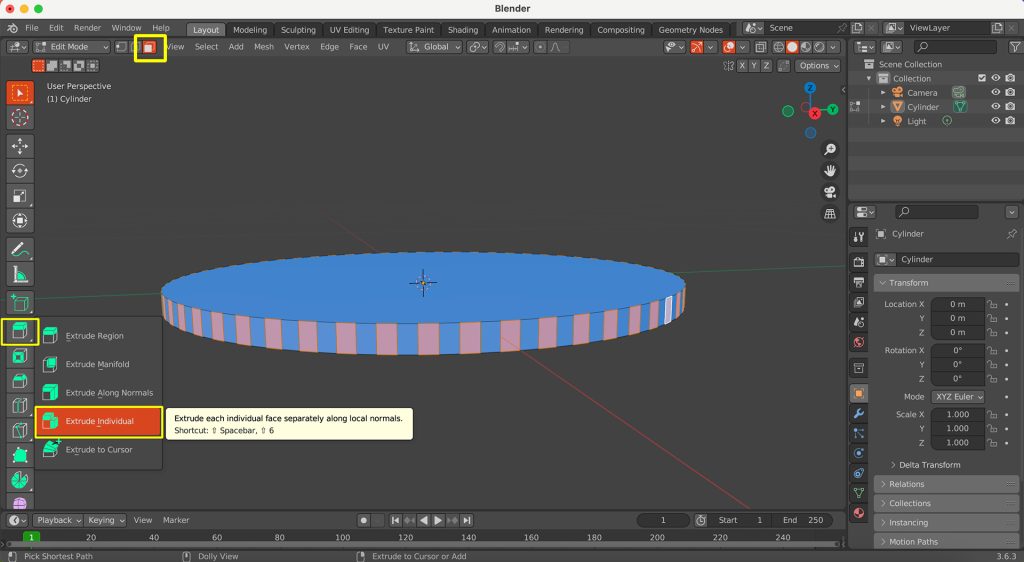Open Global transform orientation dropdown
This screenshot has width=1024, height=562.
[434, 47]
